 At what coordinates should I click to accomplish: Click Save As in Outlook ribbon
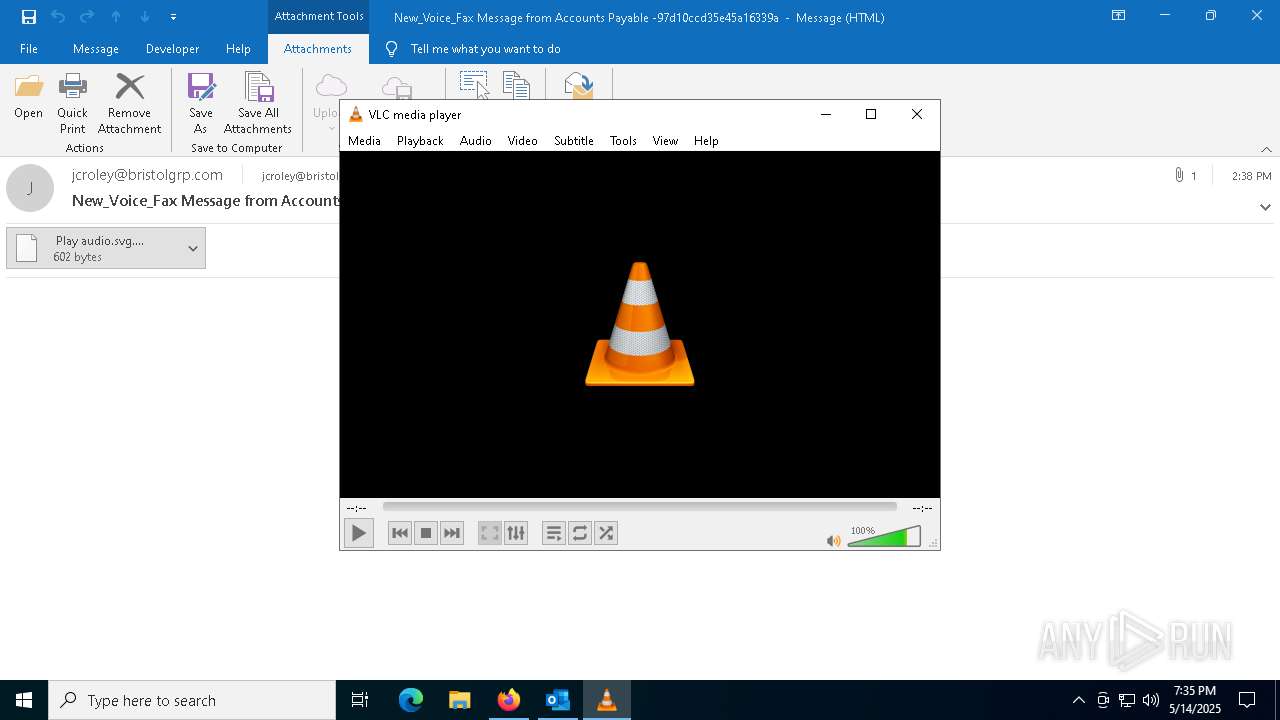click(x=201, y=104)
